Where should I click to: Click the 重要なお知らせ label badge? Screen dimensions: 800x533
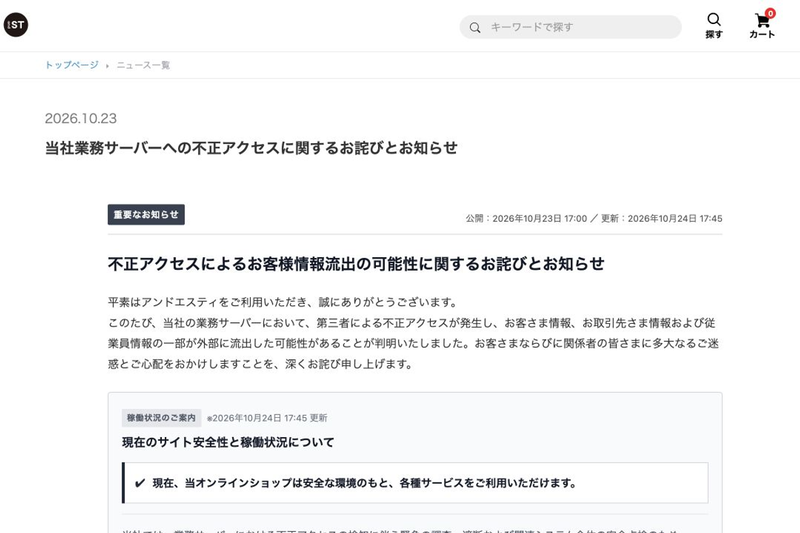coord(146,215)
